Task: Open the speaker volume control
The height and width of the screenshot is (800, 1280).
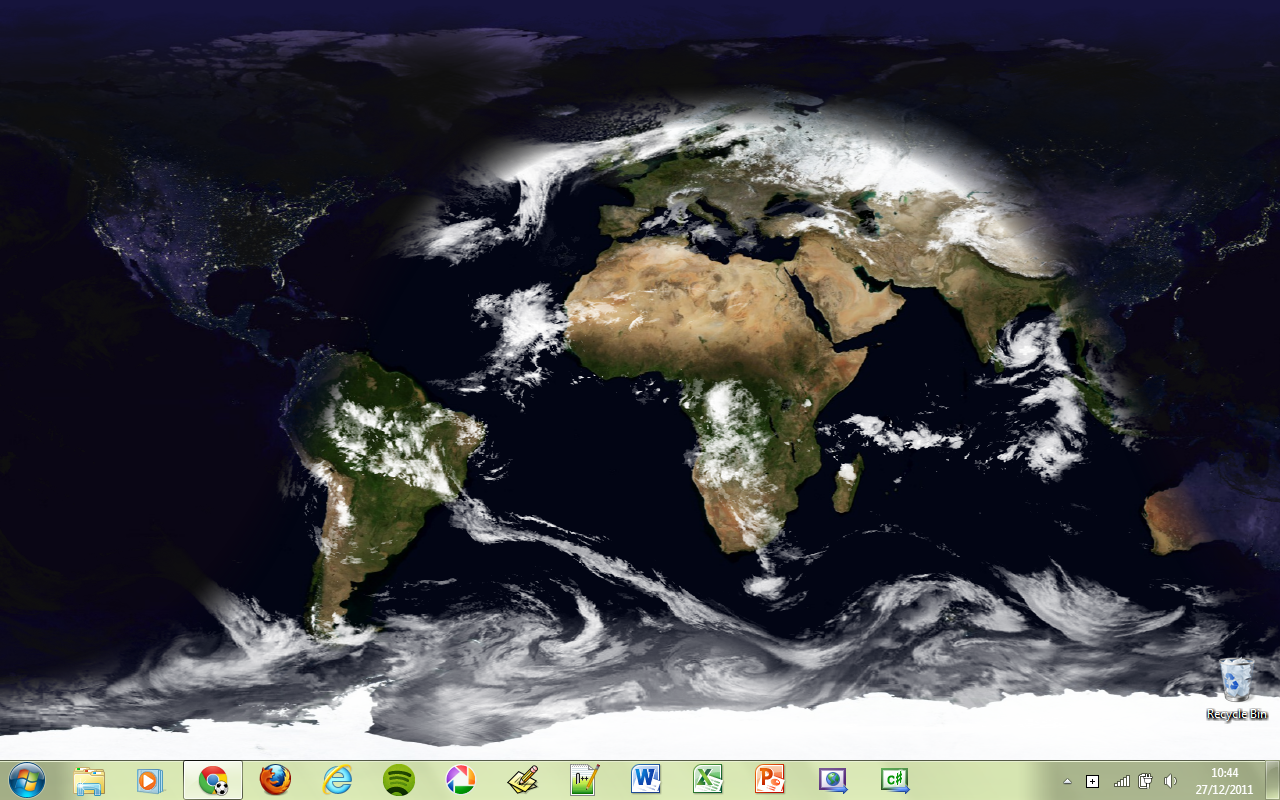Action: pos(1171,781)
